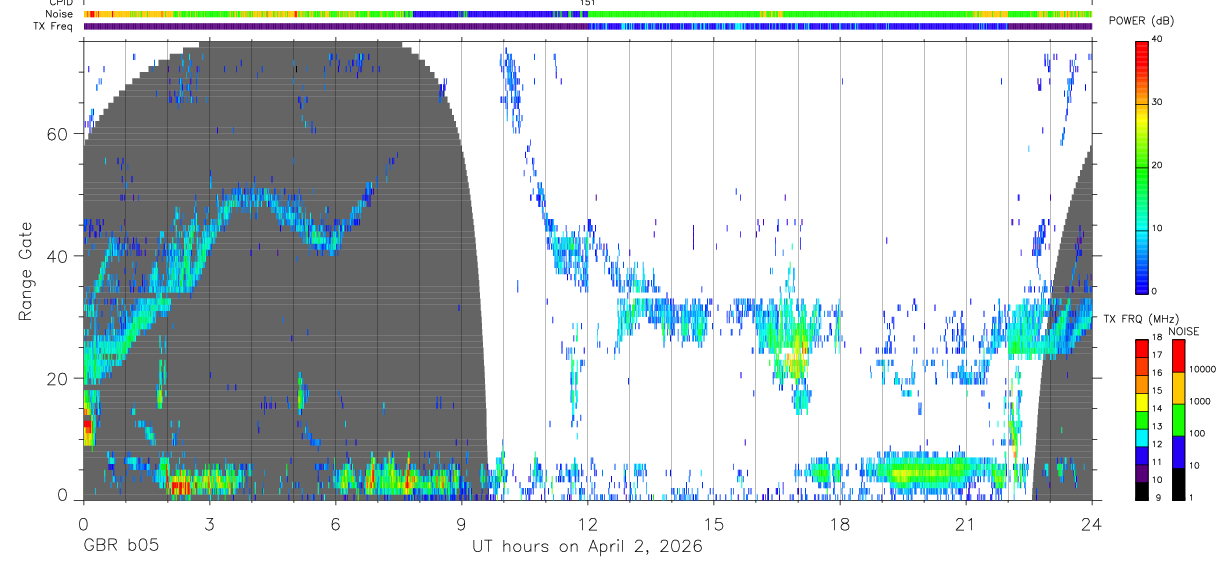The image size is (1228, 567).
Task: Click the UT hours on April 2, 2026 label
Action: coord(587,547)
